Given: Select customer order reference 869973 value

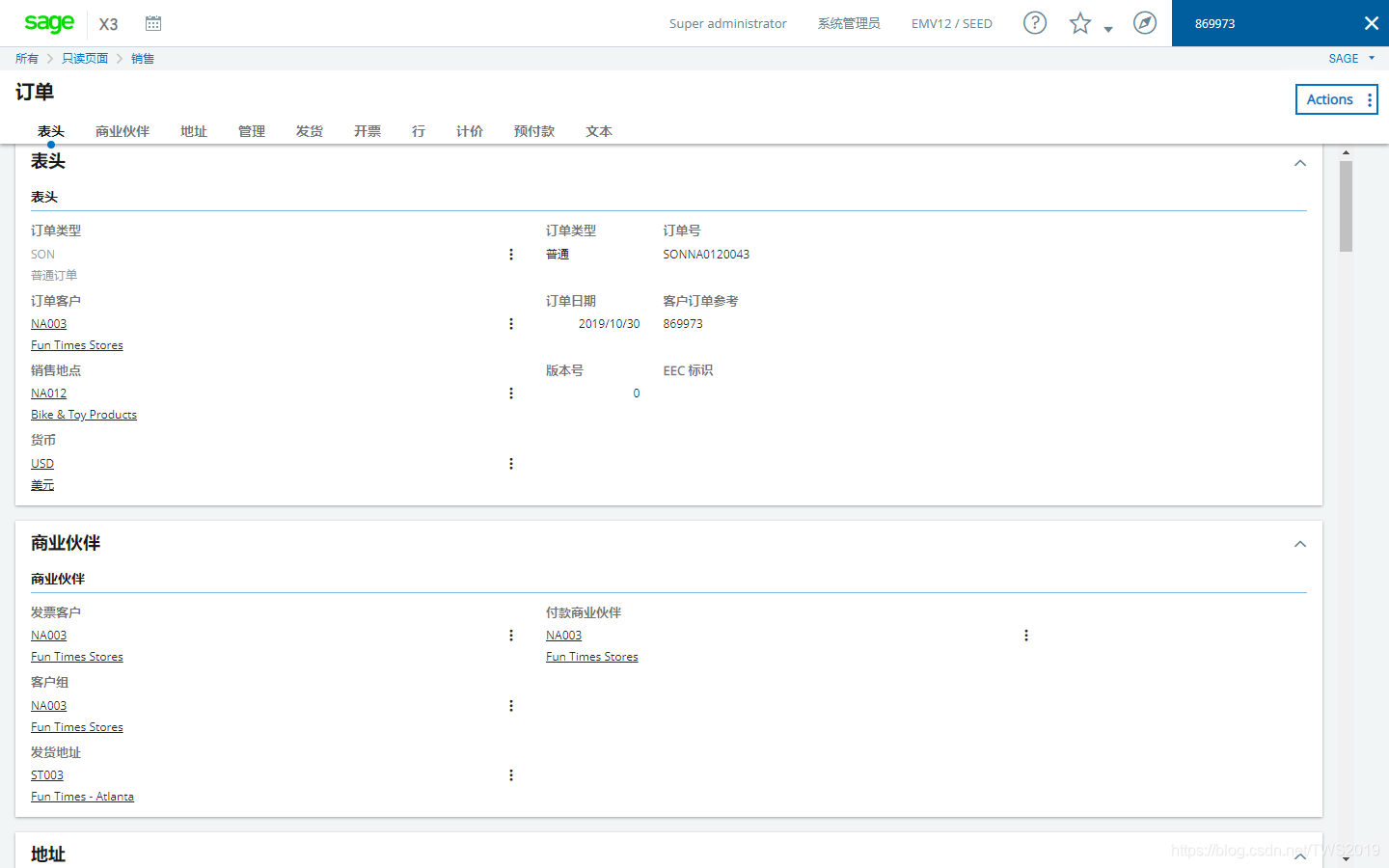Looking at the screenshot, I should coord(683,324).
